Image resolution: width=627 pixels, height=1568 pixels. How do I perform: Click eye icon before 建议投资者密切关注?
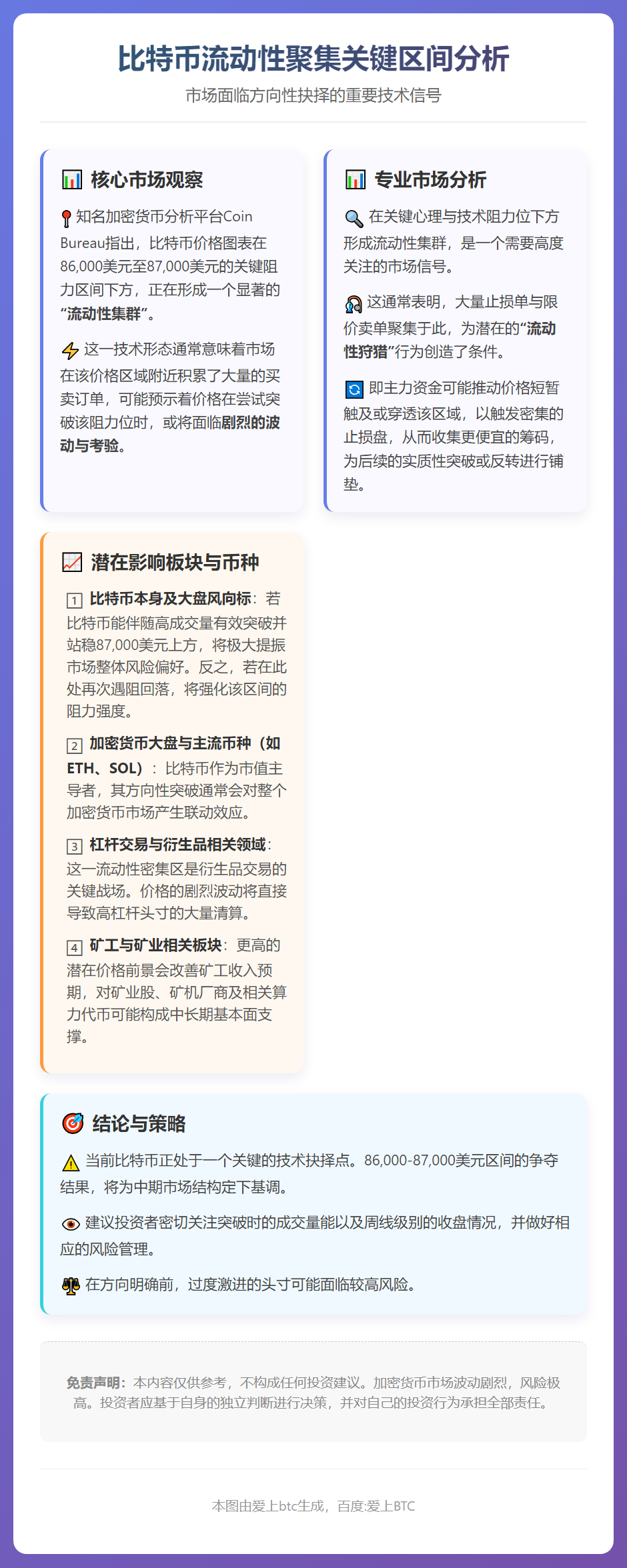click(x=71, y=1224)
